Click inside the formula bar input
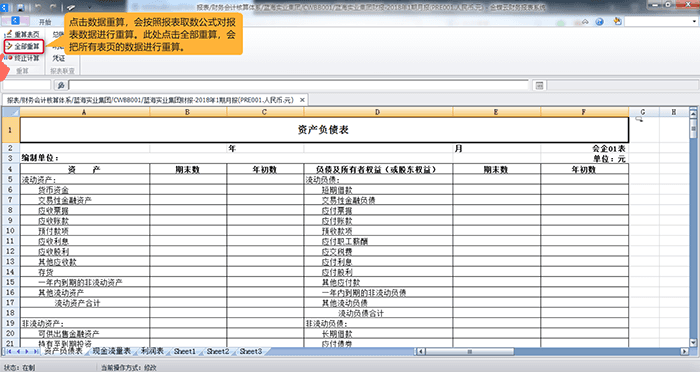700x372 pixels. tap(298, 85)
